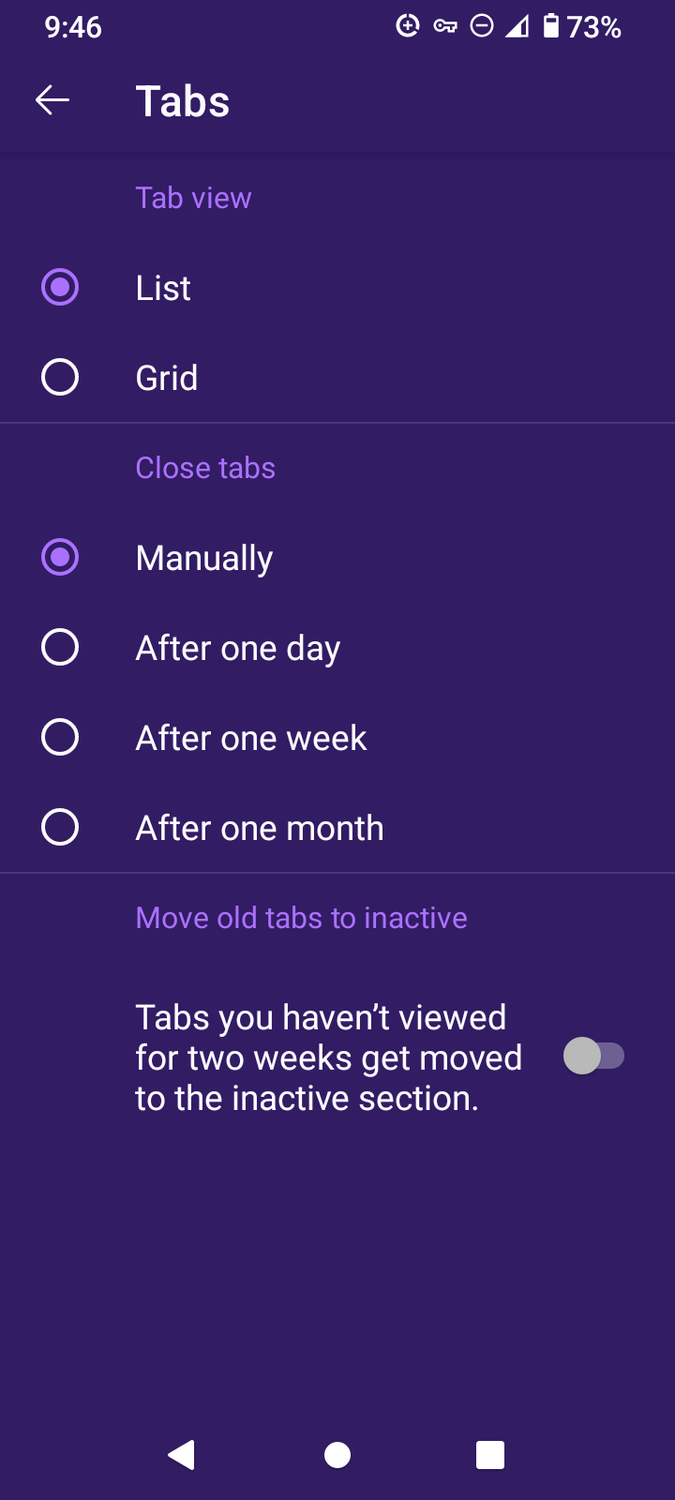Enable moving old tabs to inactive
Image resolution: width=675 pixels, height=1500 pixels.
595,1056
